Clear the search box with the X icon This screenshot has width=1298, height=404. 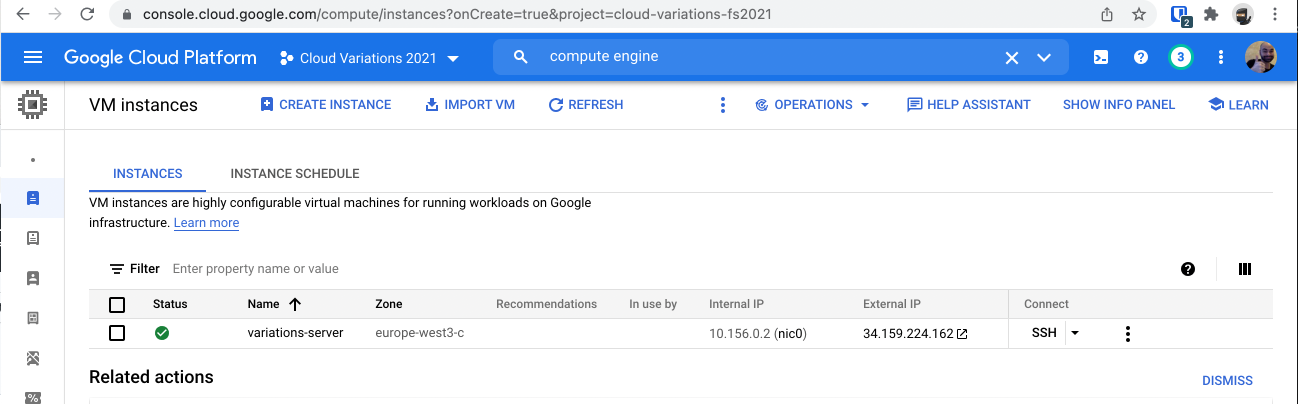1012,57
